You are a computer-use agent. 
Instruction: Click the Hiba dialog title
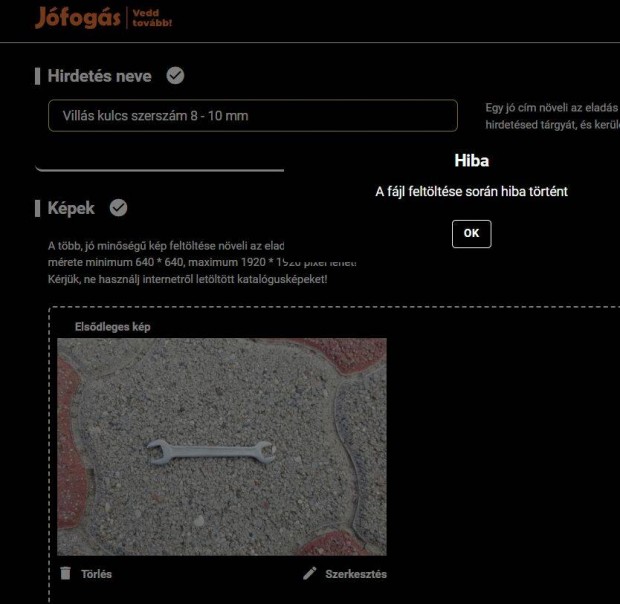(x=471, y=160)
